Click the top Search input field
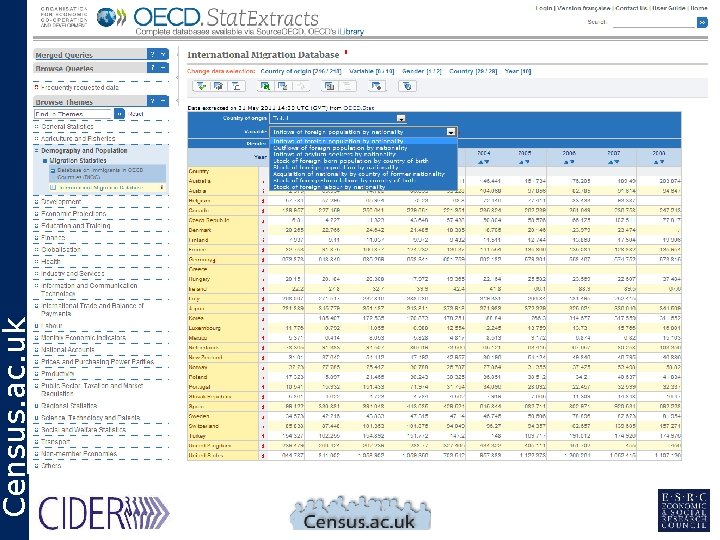Viewport: 720px width, 540px height. (653, 22)
